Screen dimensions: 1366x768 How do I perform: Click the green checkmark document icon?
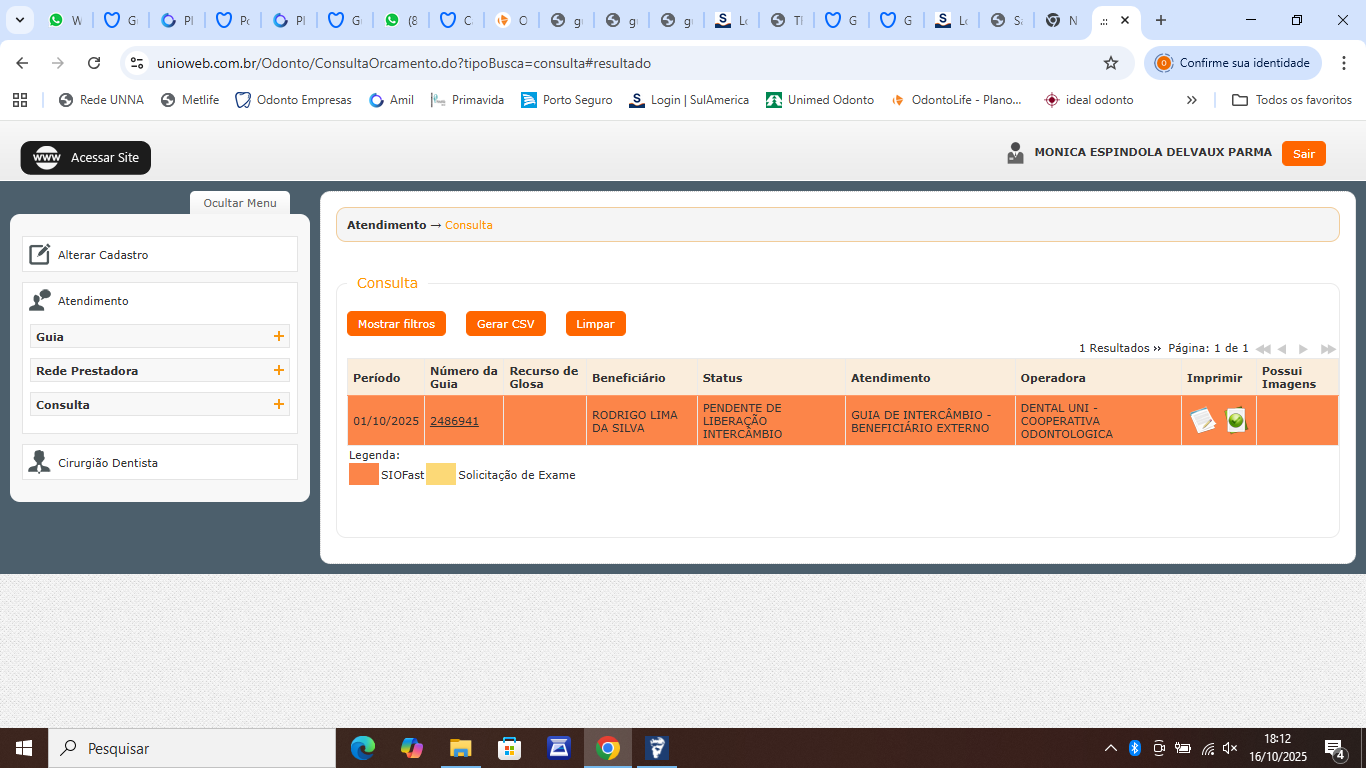(x=1236, y=421)
